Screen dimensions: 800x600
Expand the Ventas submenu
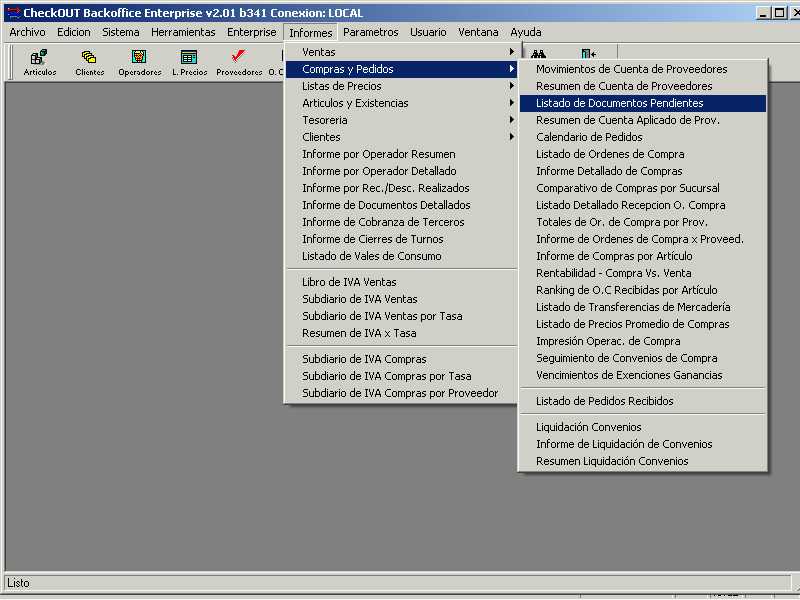[x=401, y=52]
